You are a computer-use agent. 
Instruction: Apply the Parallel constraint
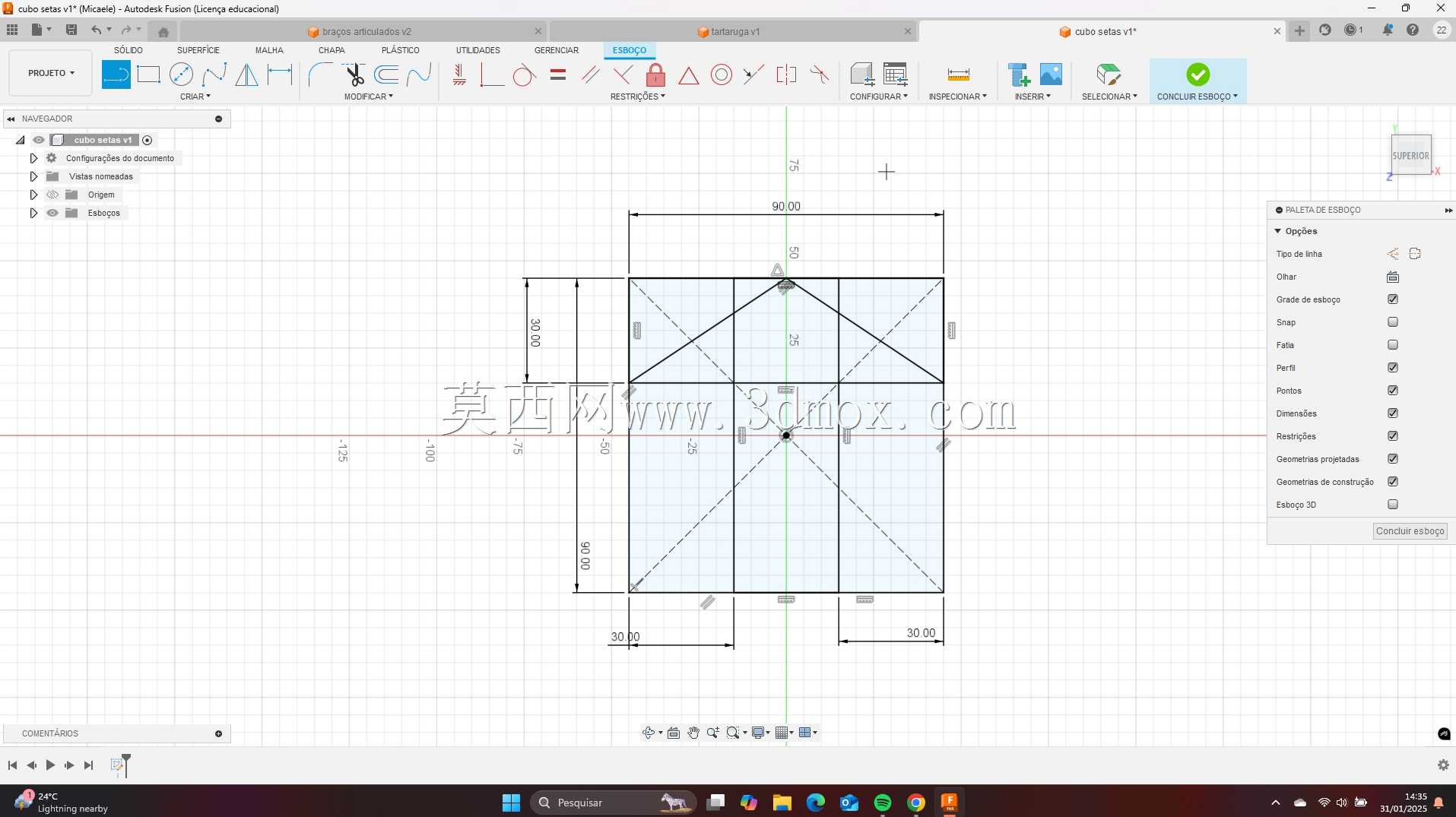tap(590, 74)
